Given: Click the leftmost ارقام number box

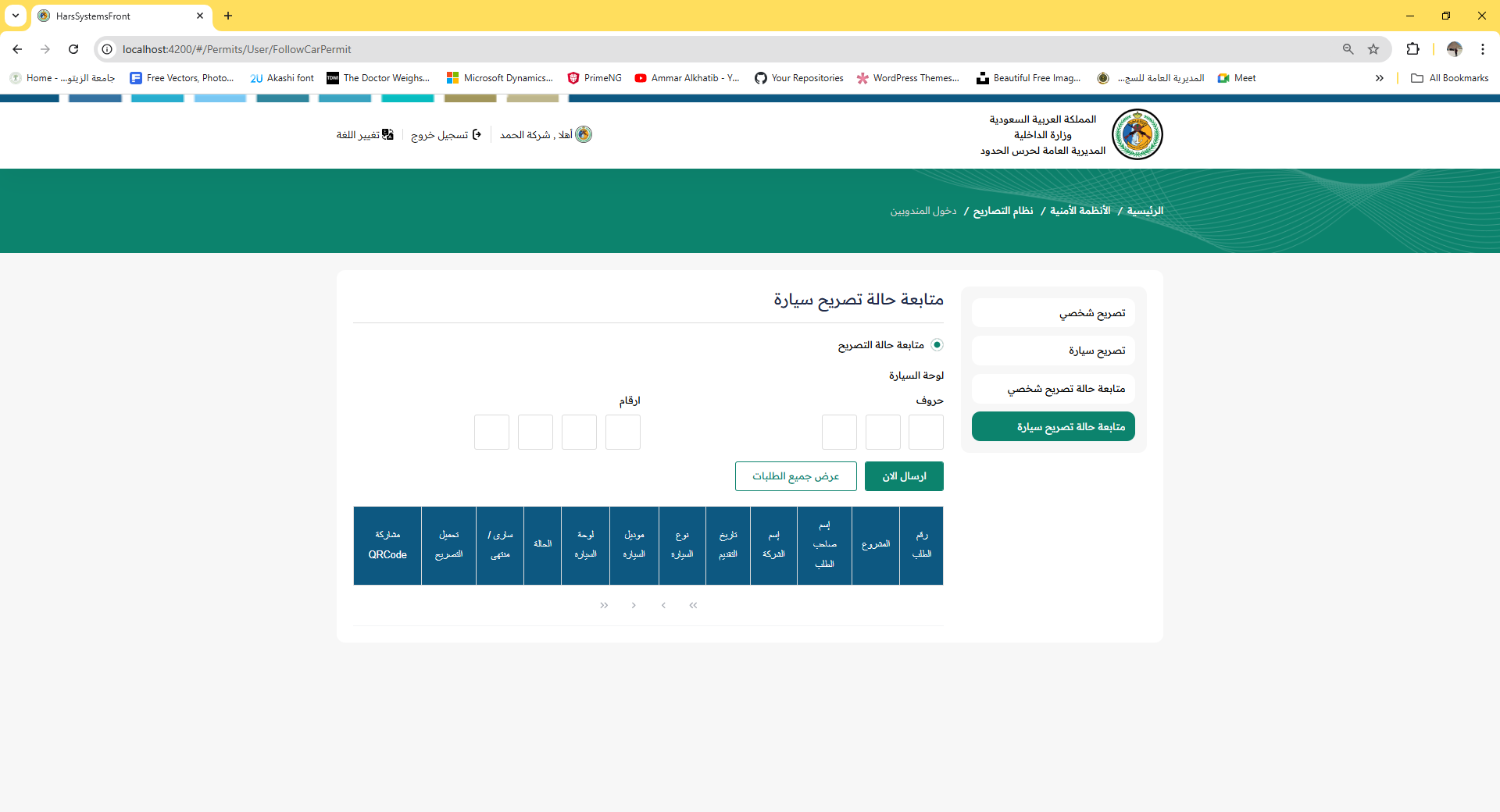Looking at the screenshot, I should click(491, 432).
